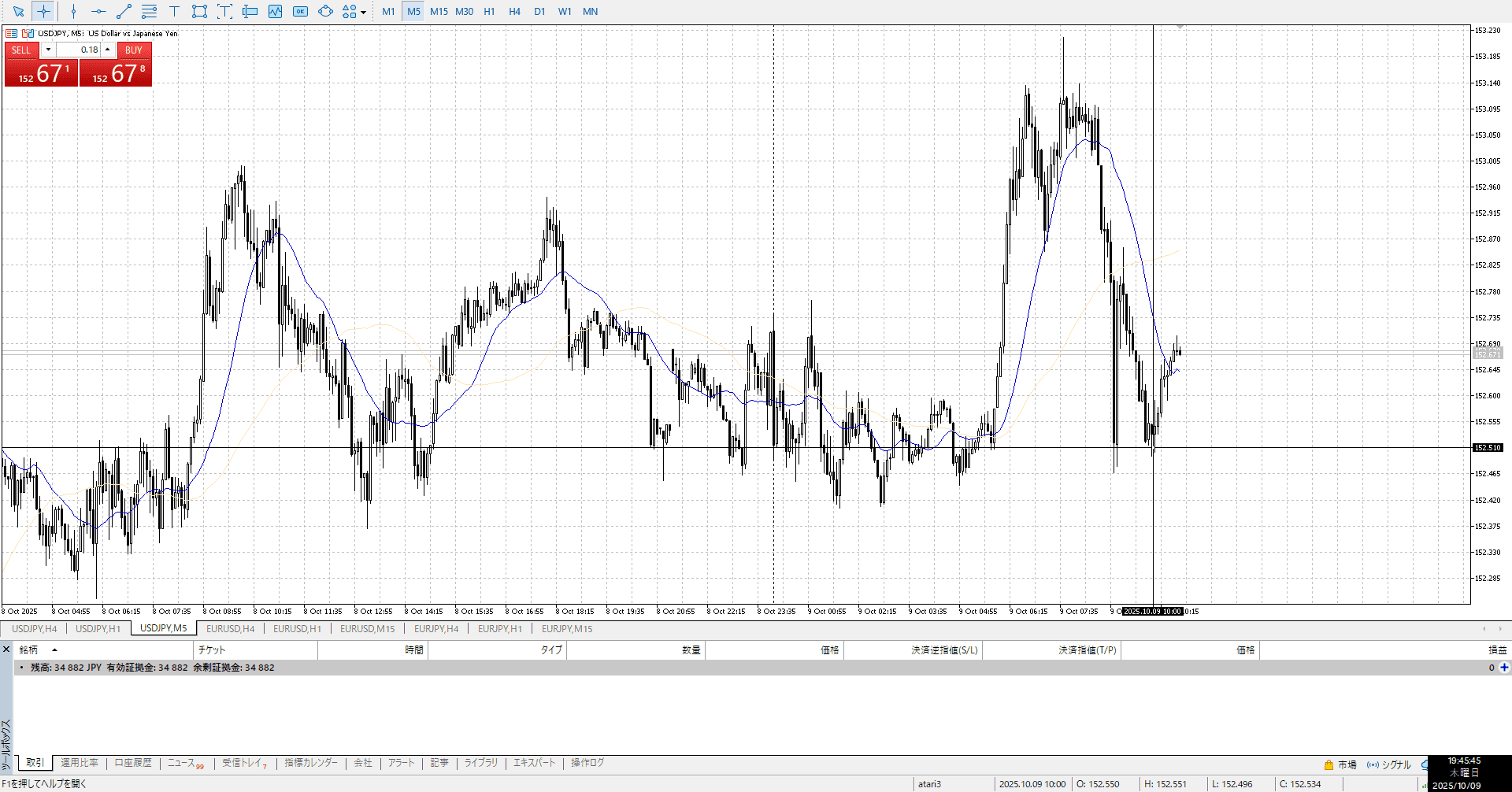Decrease lot volume with down arrow
1512x792 pixels.
48,50
